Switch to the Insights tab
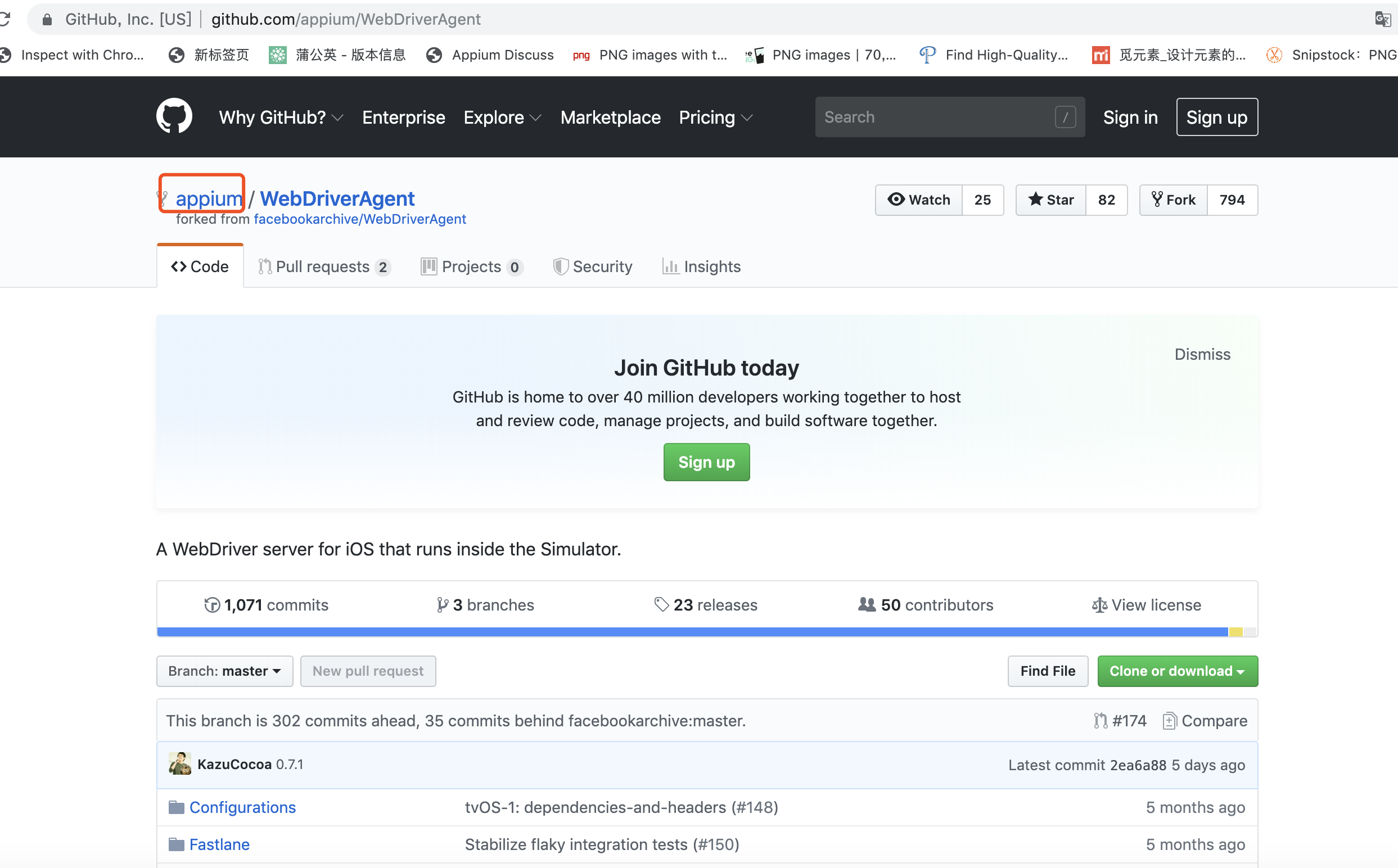This screenshot has width=1398, height=868. pyautogui.click(x=702, y=266)
